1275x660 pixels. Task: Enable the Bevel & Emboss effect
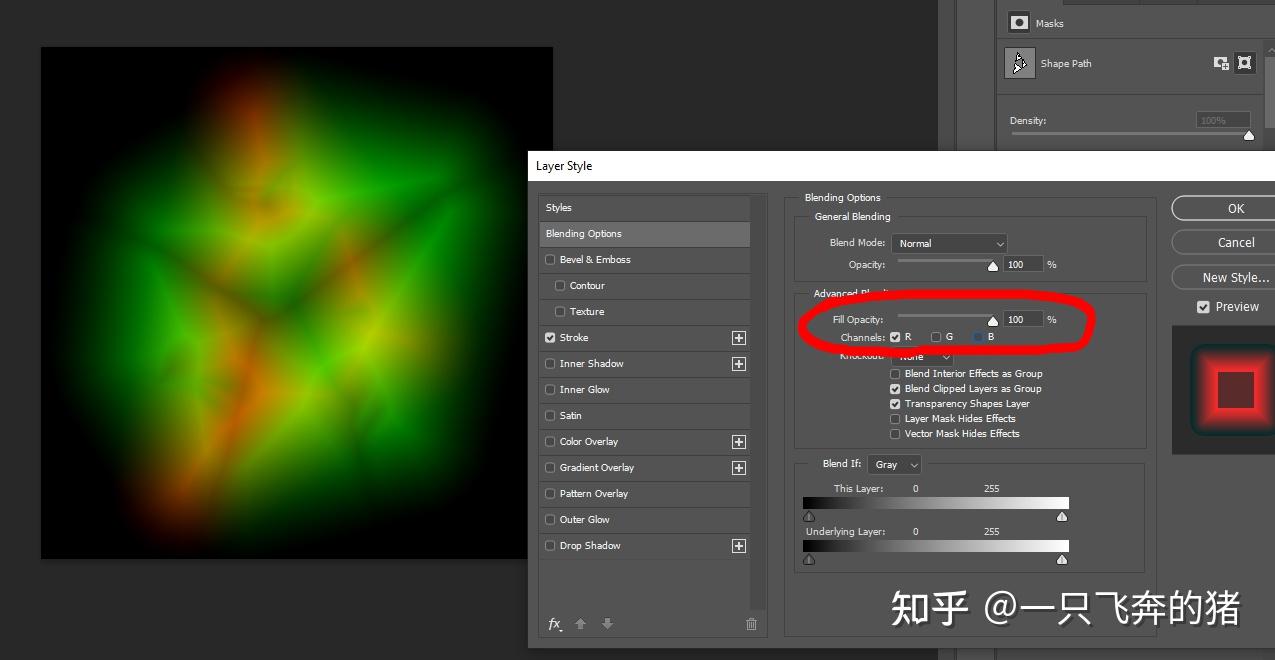coord(549,259)
